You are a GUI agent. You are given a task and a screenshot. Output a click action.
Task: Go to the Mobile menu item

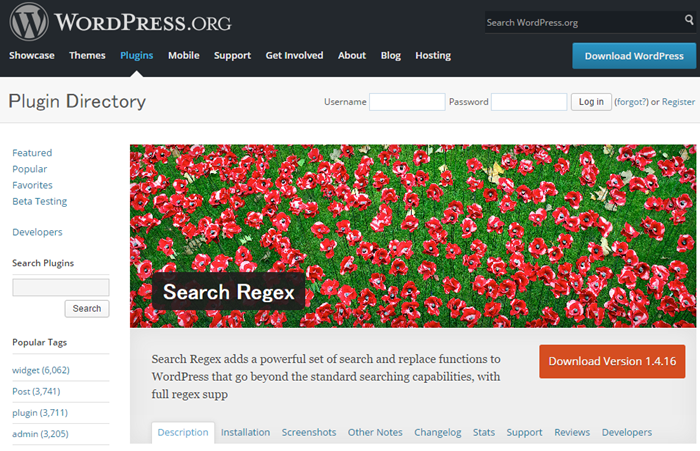183,55
